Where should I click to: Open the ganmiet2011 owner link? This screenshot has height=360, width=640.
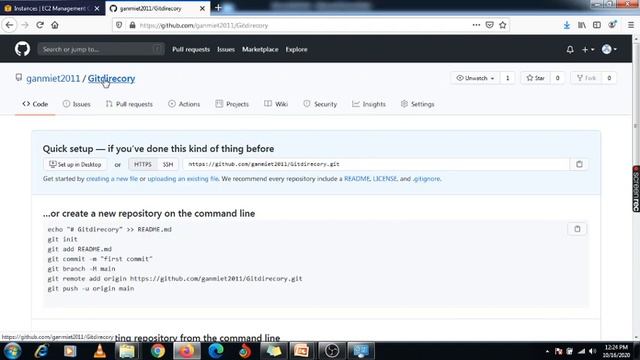pos(53,78)
